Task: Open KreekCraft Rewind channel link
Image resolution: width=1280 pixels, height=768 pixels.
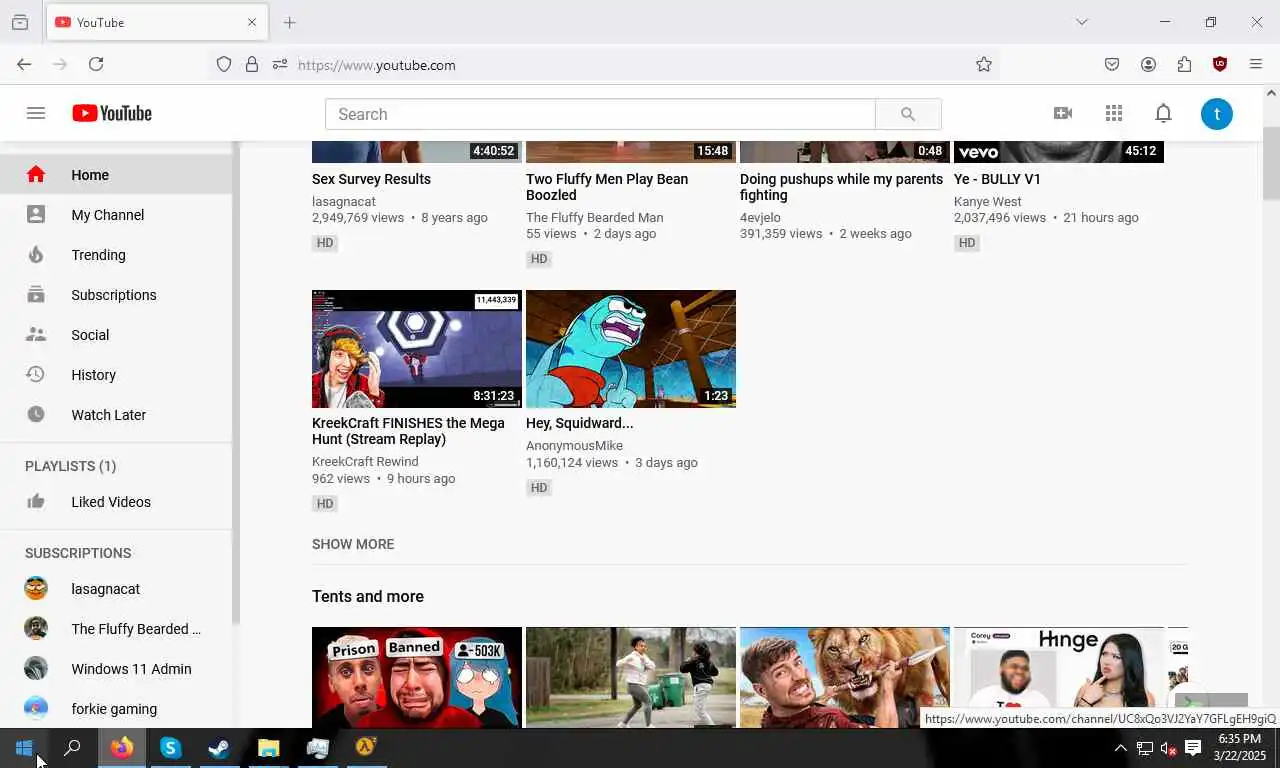Action: click(x=365, y=462)
